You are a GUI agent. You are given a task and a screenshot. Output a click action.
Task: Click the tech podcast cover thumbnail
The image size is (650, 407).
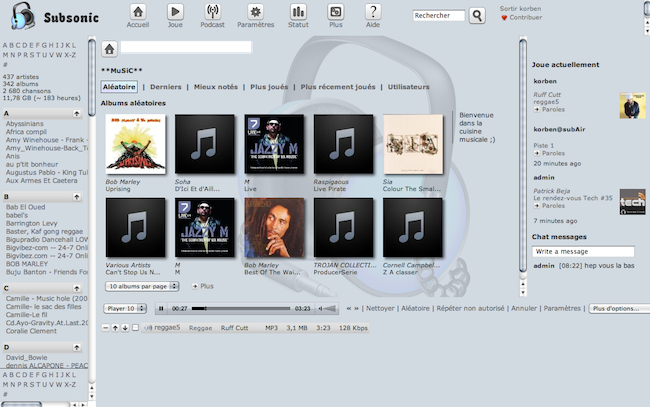[x=632, y=202]
